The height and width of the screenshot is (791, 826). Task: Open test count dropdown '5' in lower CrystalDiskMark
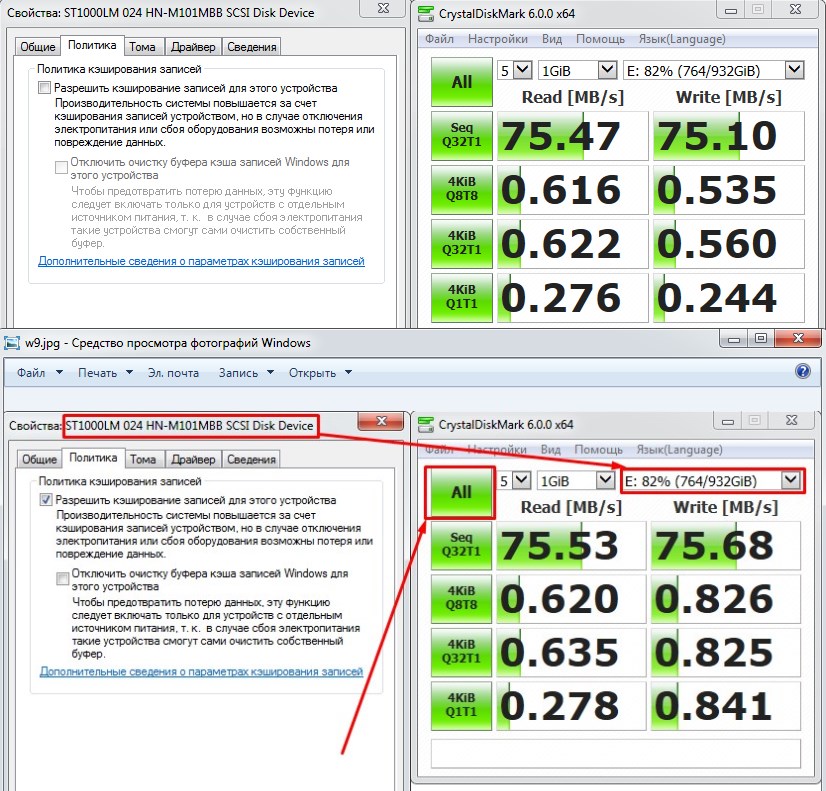[522, 480]
